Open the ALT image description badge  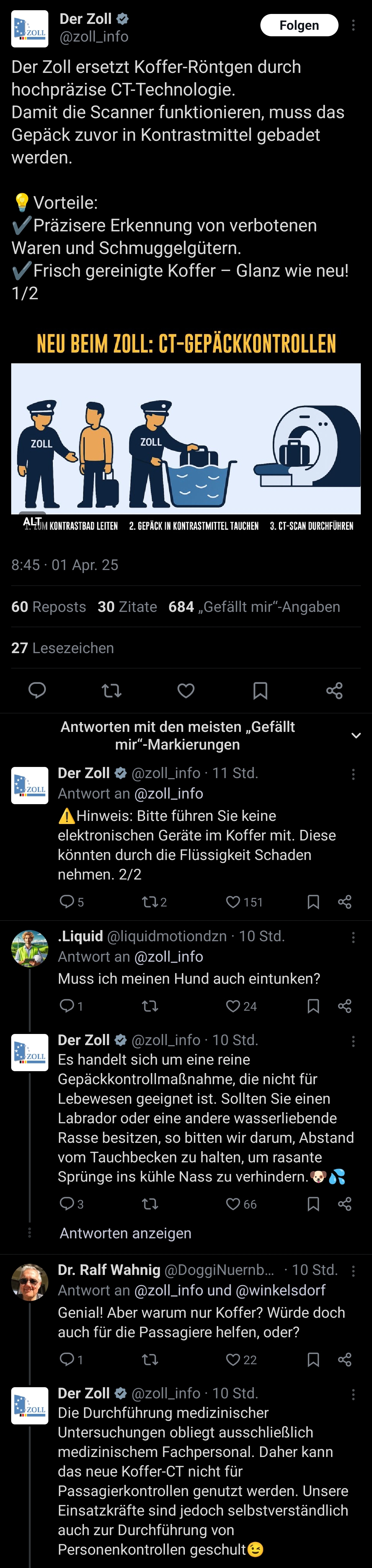[x=32, y=522]
